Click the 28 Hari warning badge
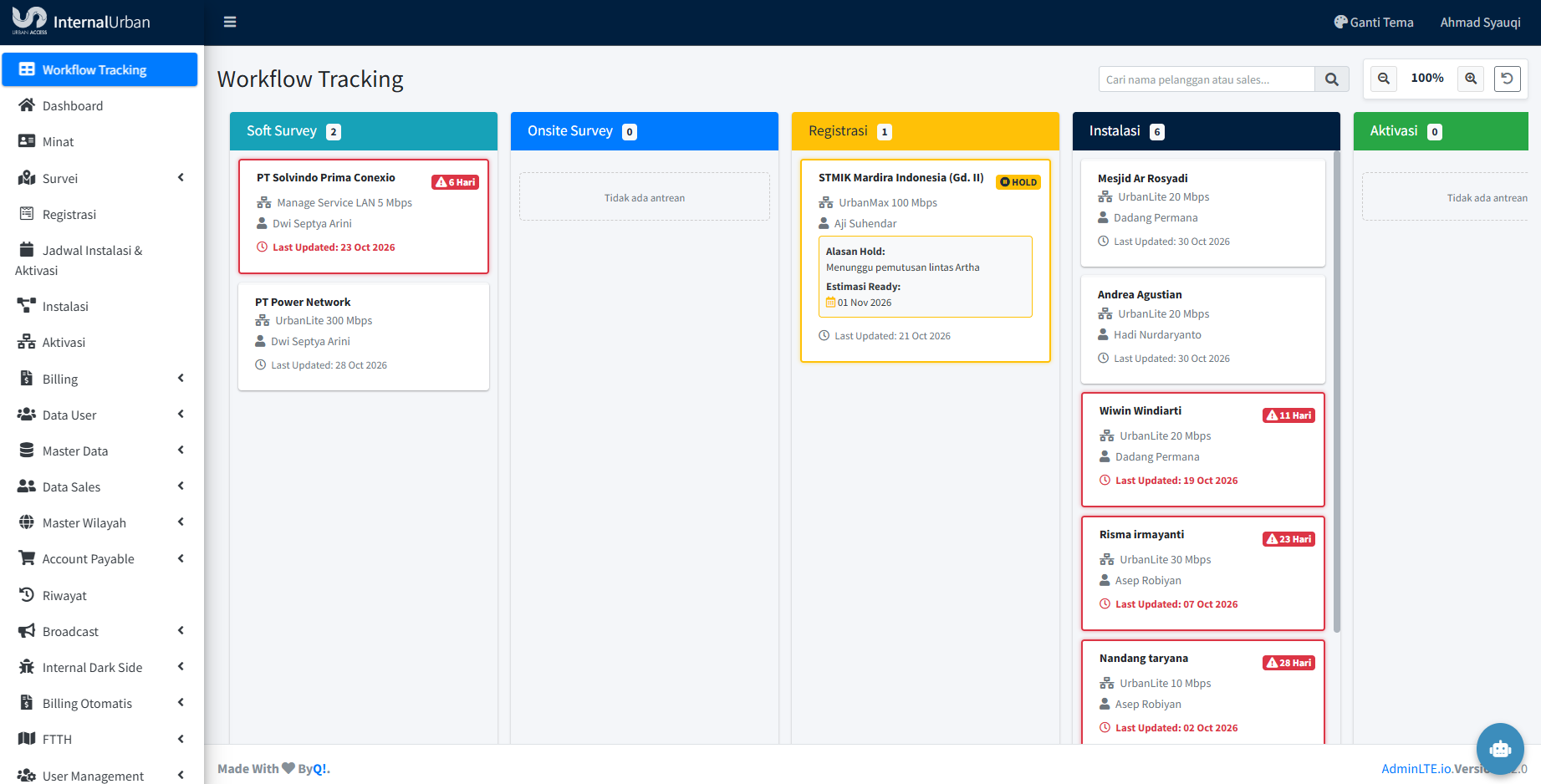 coord(1288,663)
